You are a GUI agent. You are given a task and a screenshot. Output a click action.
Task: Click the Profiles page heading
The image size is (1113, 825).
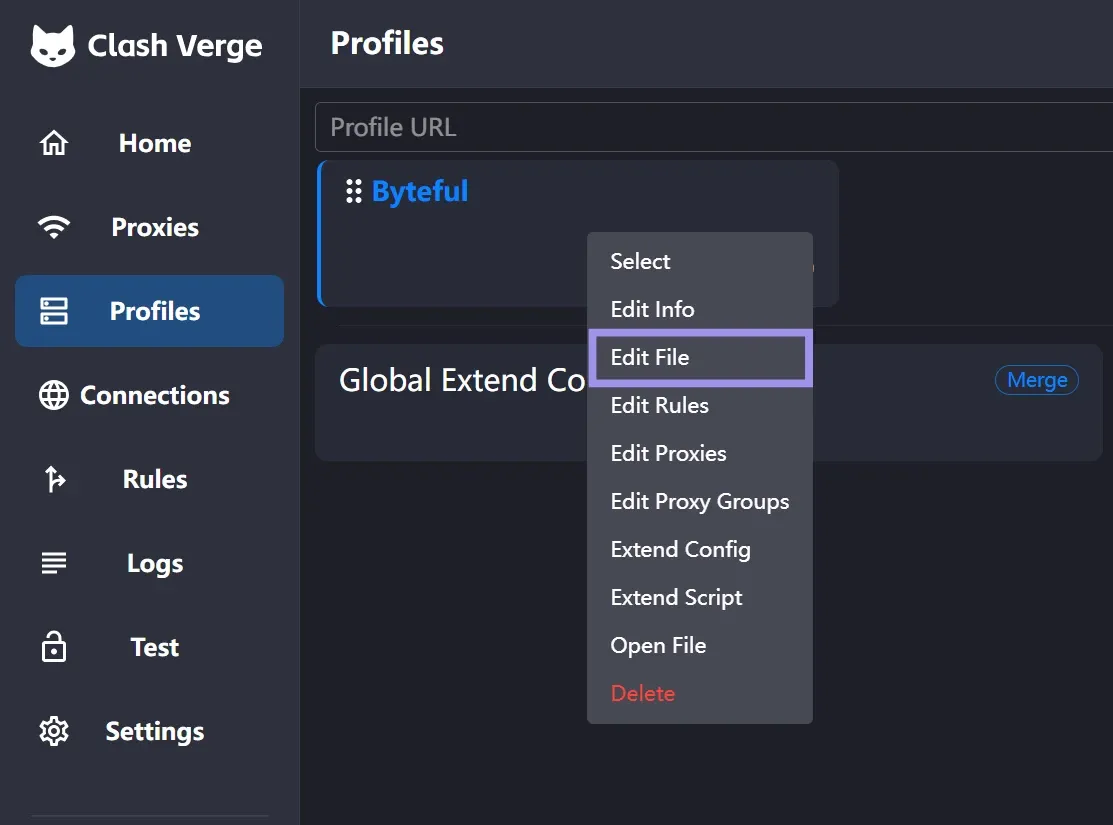[x=387, y=43]
